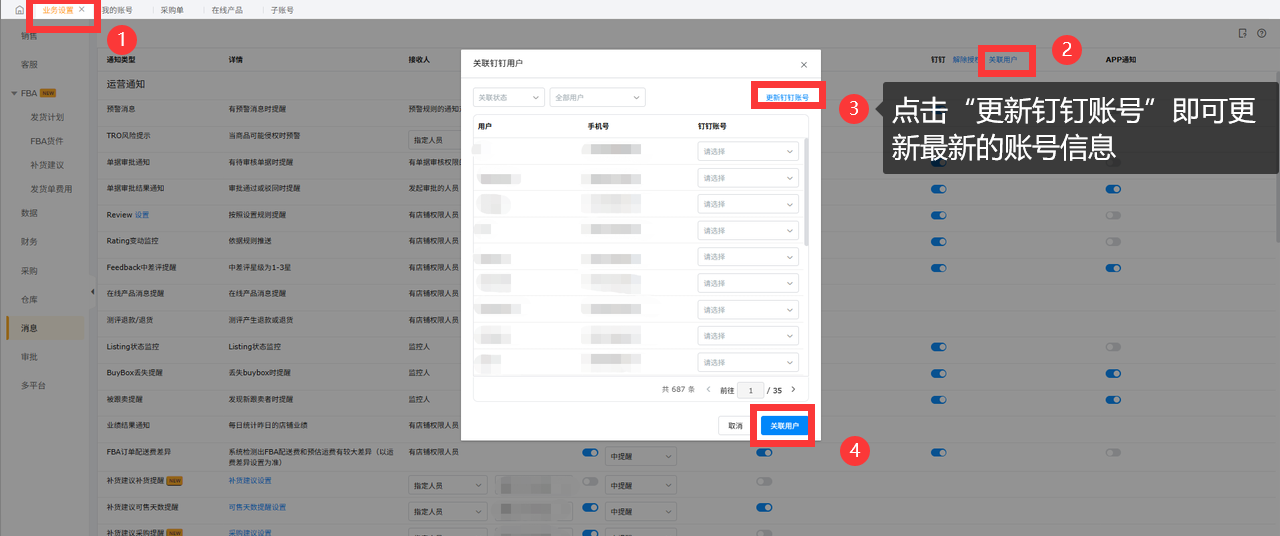Click the 手机号 column header in dialog
This screenshot has width=1280, height=536.
(x=598, y=127)
